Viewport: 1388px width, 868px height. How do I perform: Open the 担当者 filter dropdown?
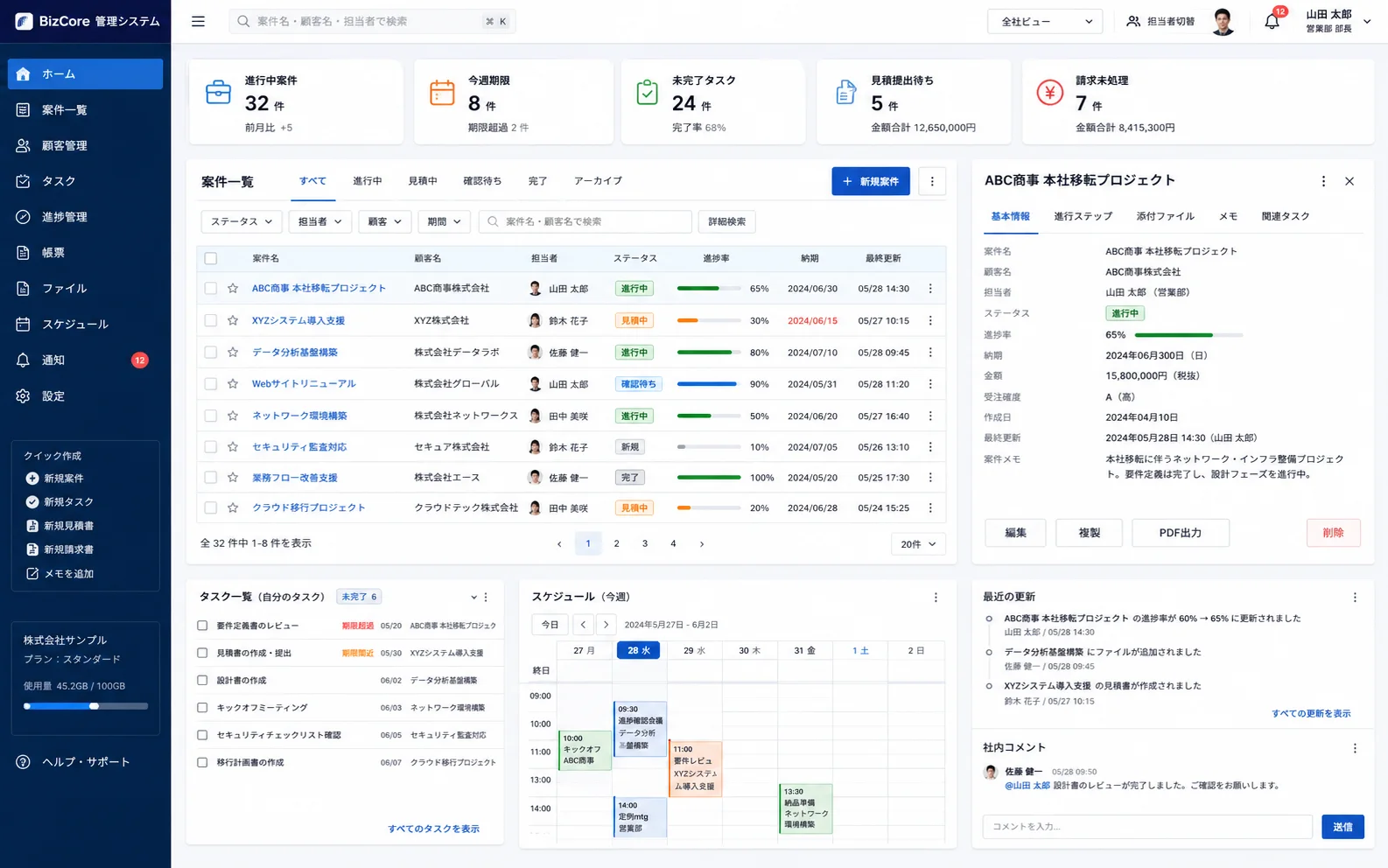[x=319, y=221]
